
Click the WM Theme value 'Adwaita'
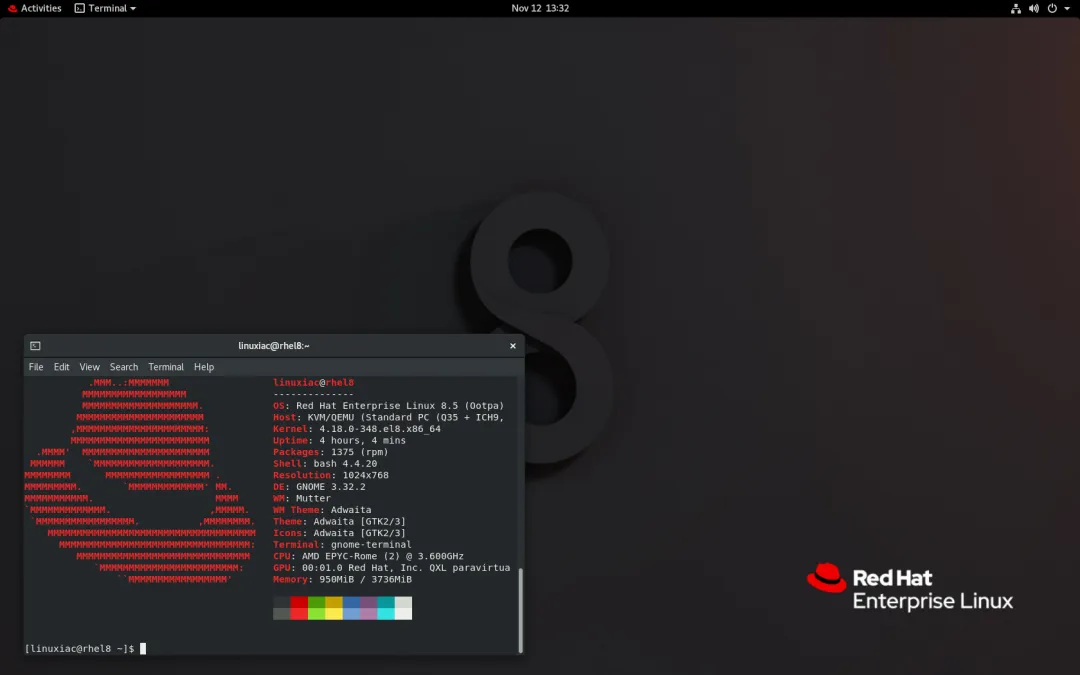(351, 510)
